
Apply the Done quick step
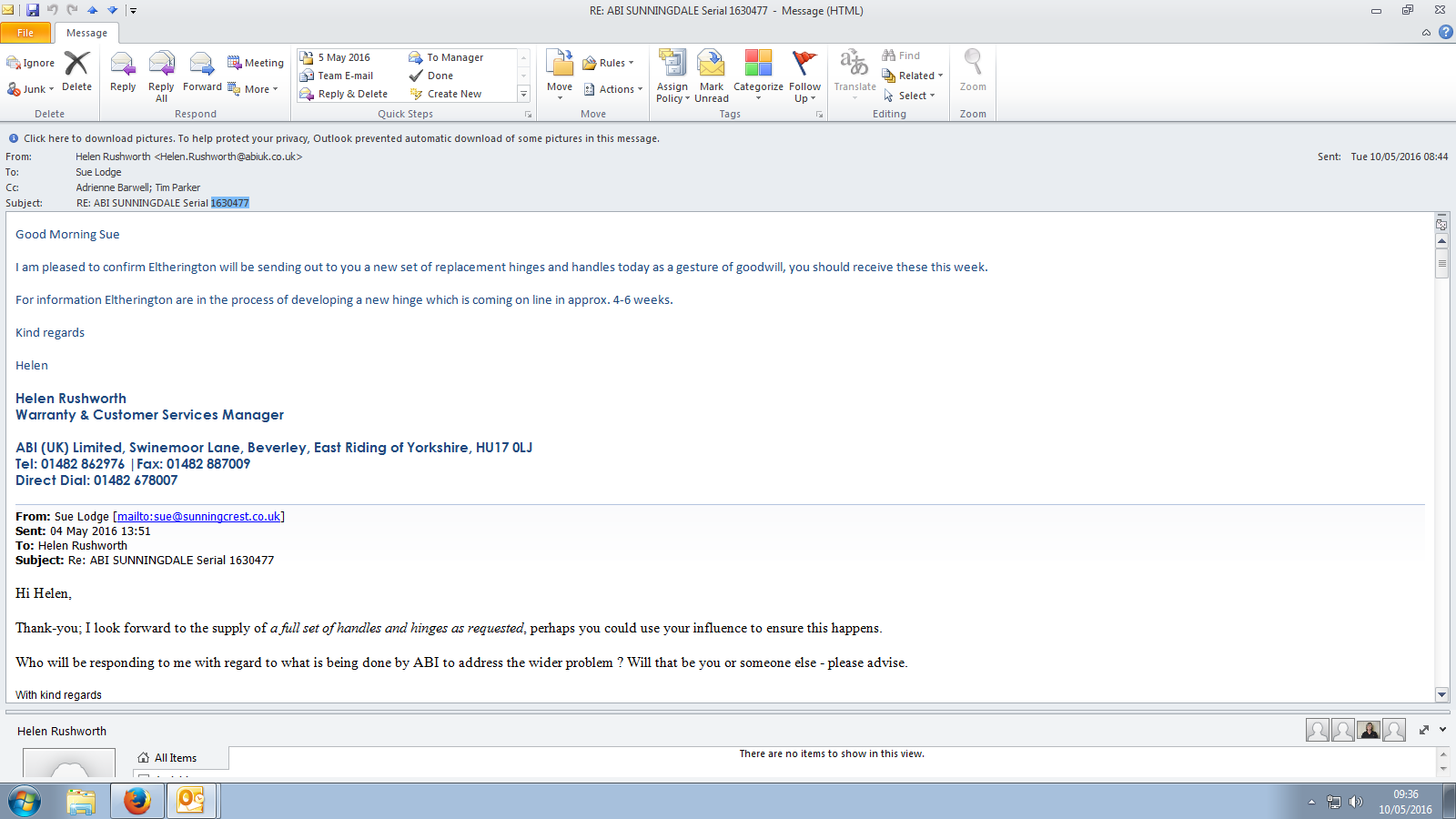(x=431, y=76)
